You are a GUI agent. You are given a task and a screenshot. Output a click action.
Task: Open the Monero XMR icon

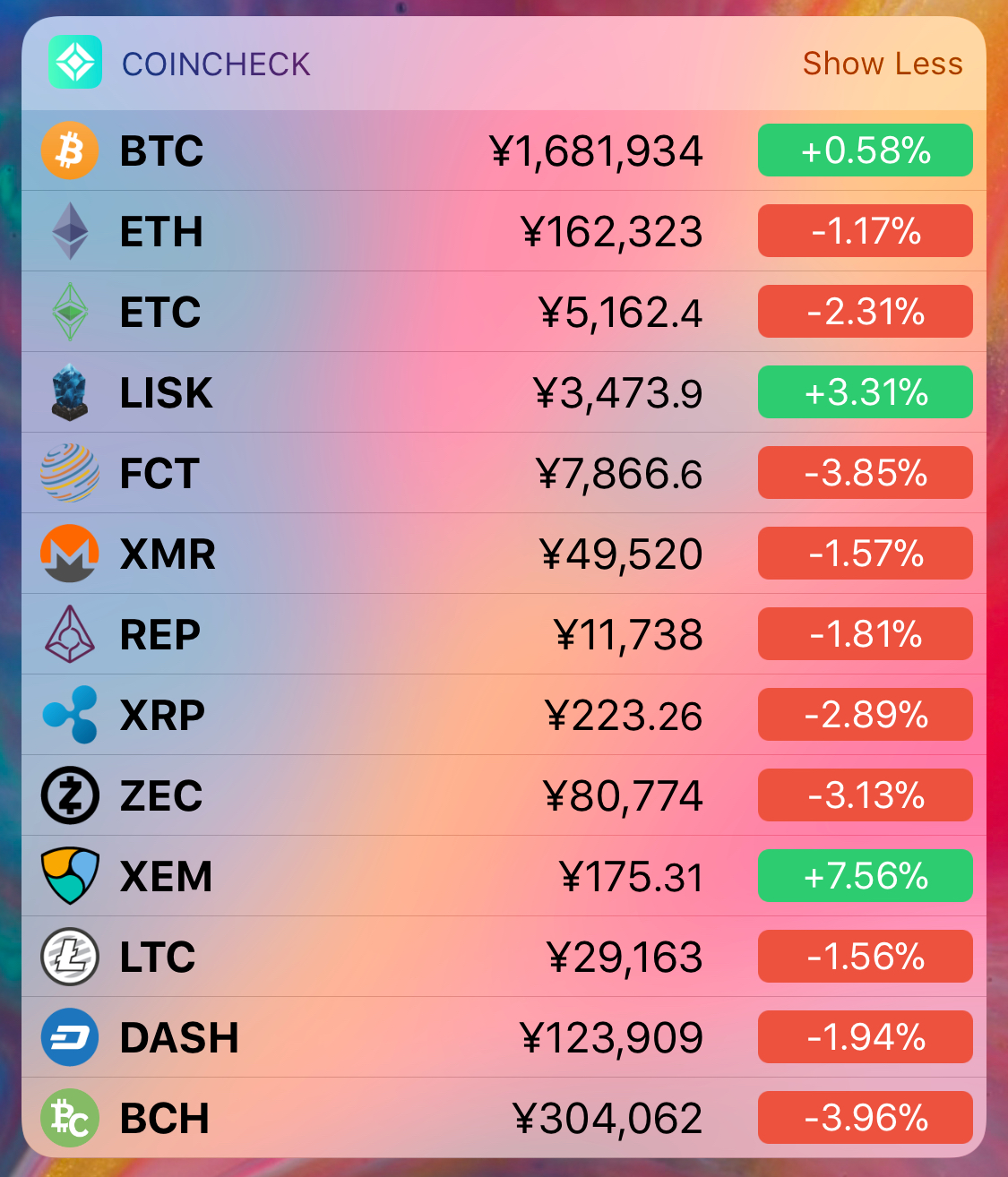pos(70,554)
